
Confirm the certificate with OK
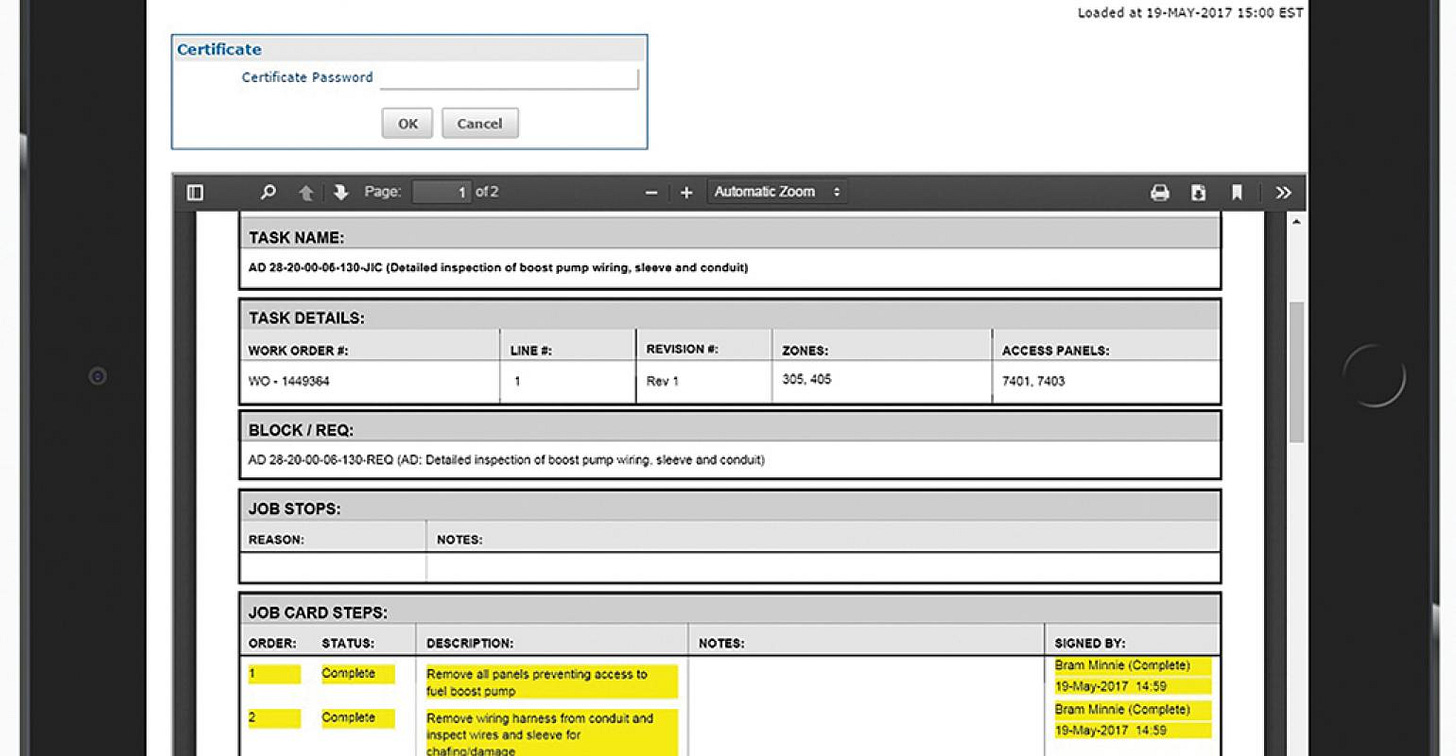tap(407, 123)
